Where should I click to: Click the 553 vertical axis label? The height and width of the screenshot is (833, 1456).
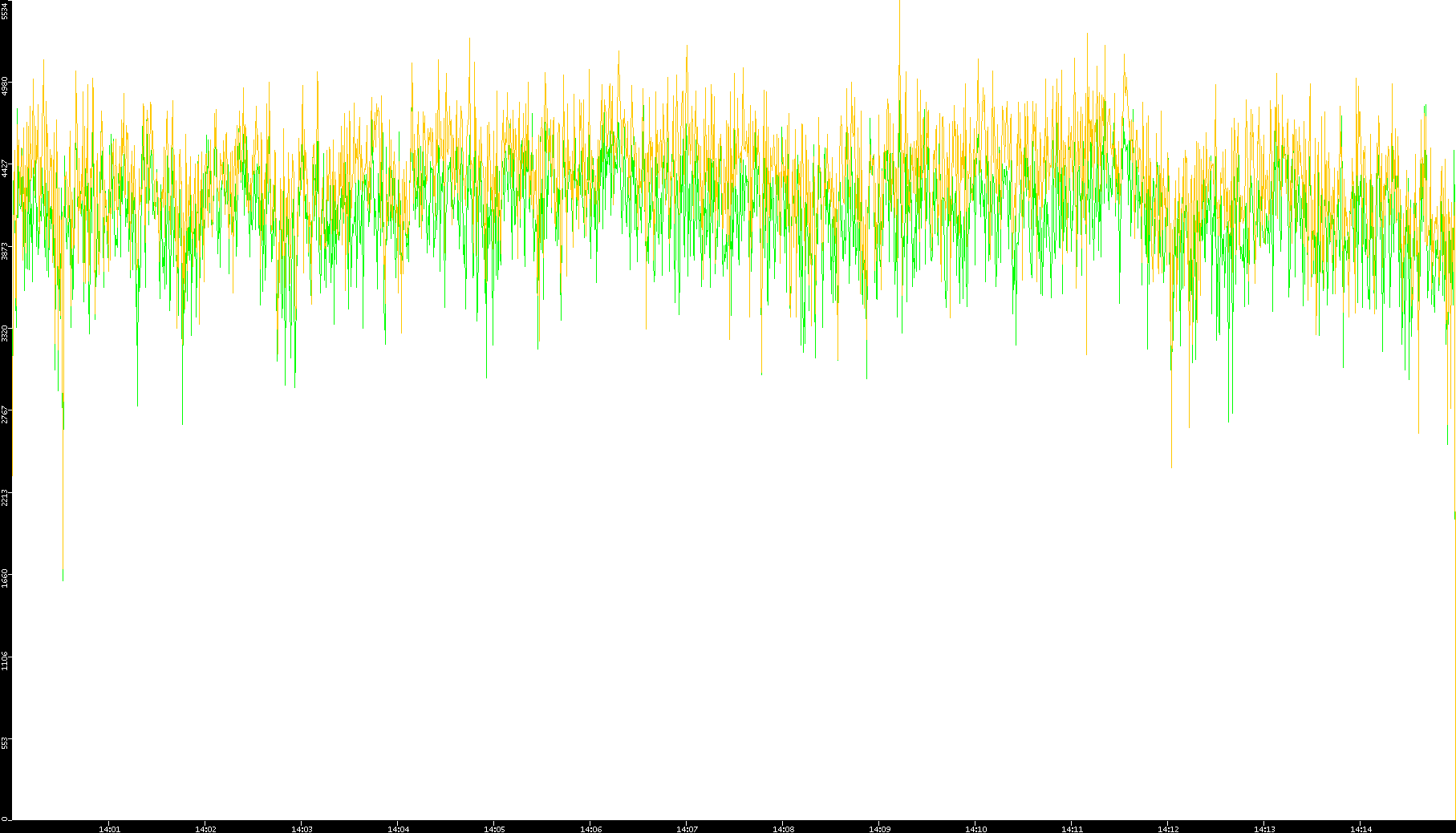(x=6, y=742)
